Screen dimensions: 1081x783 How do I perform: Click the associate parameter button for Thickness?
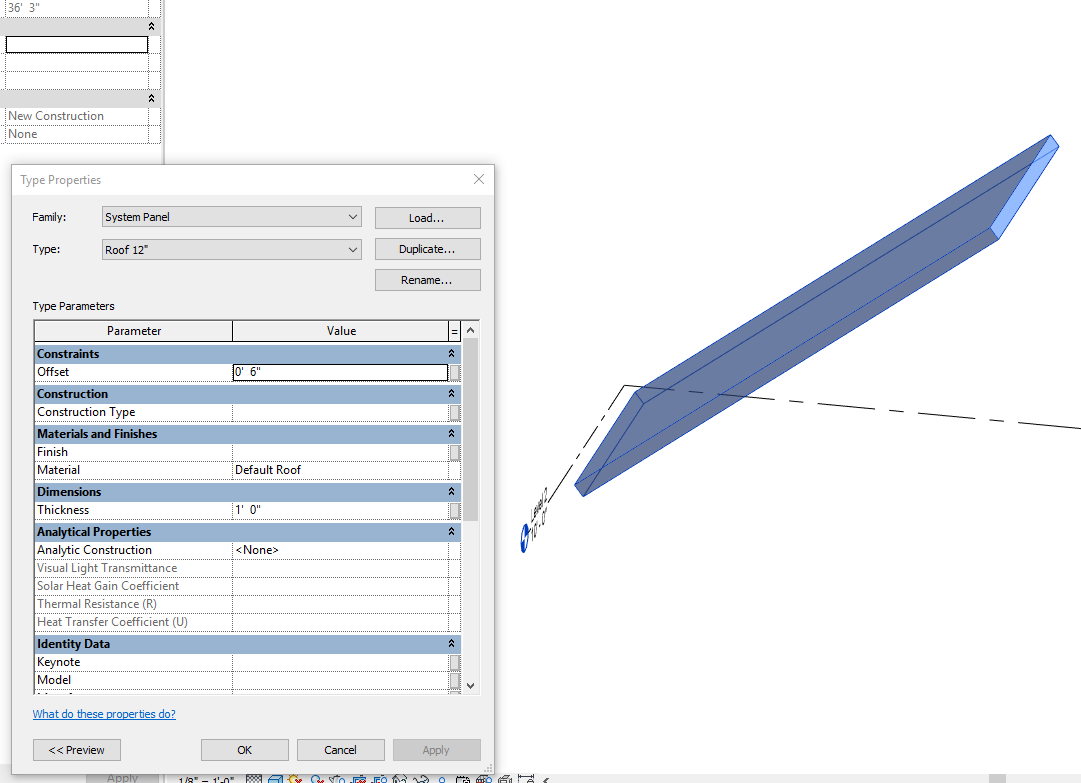click(454, 510)
